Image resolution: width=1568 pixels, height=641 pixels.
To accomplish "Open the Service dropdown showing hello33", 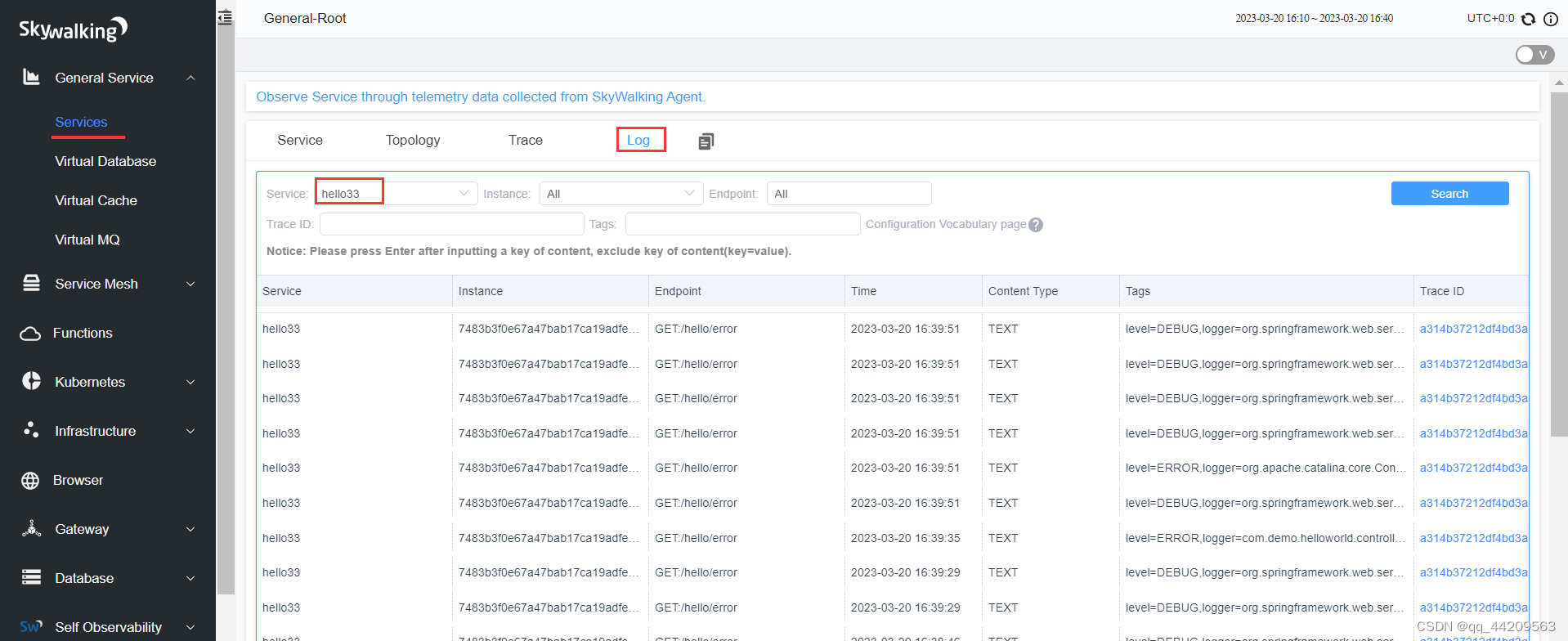I will click(396, 193).
